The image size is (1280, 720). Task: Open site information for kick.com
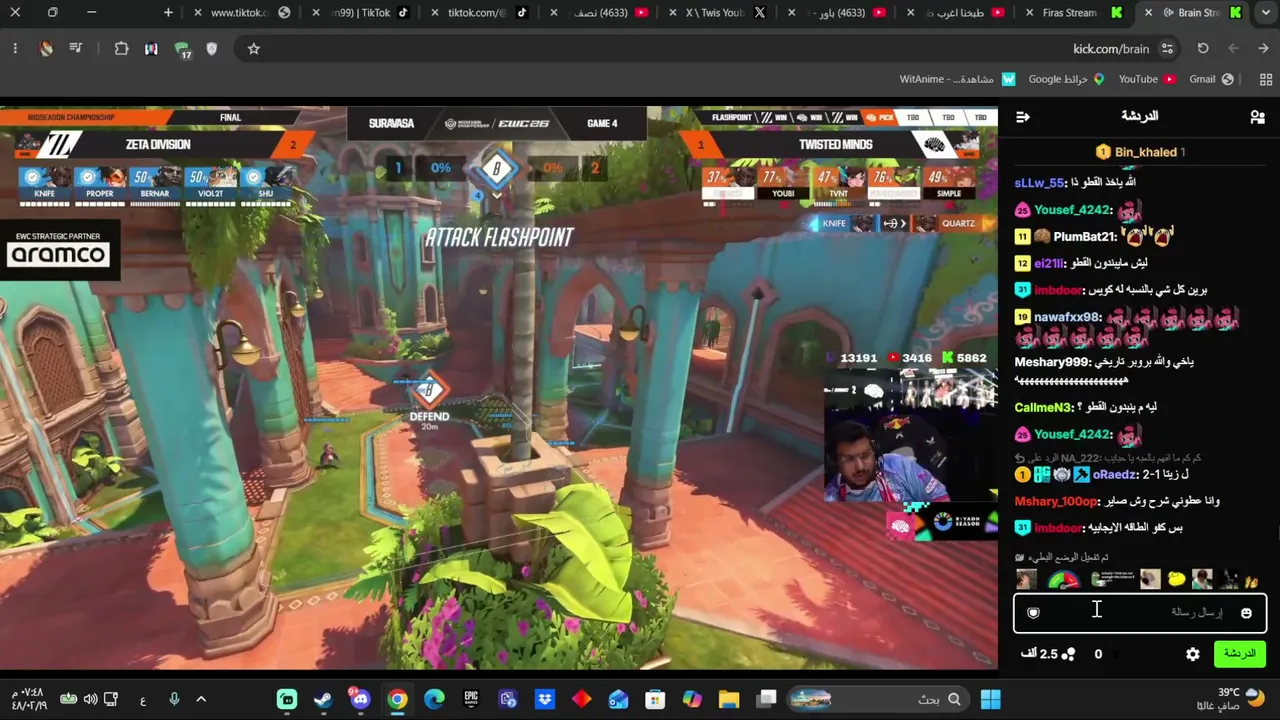(x=1167, y=48)
